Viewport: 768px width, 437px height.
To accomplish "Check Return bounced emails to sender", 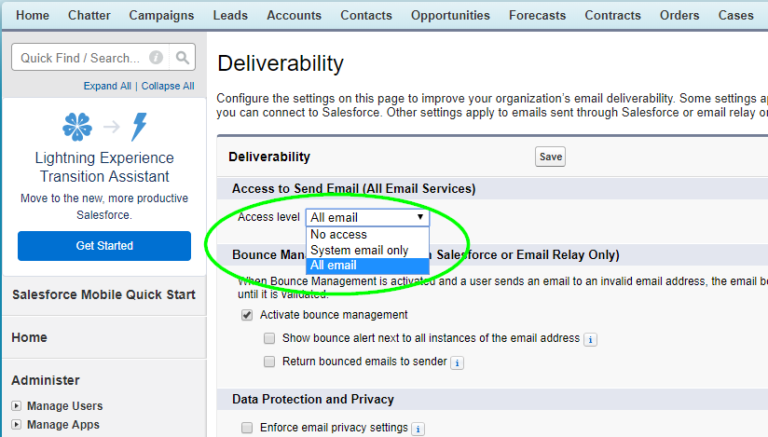I will click(x=269, y=362).
